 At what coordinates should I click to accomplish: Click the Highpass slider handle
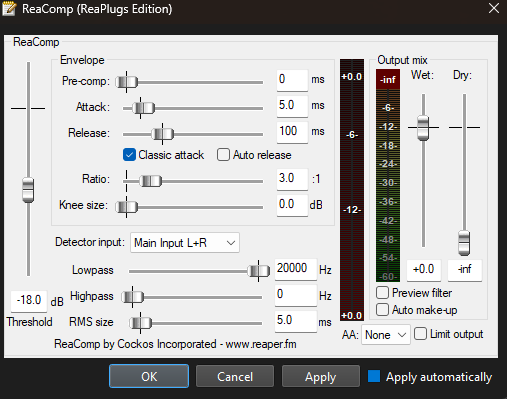(x=132, y=297)
